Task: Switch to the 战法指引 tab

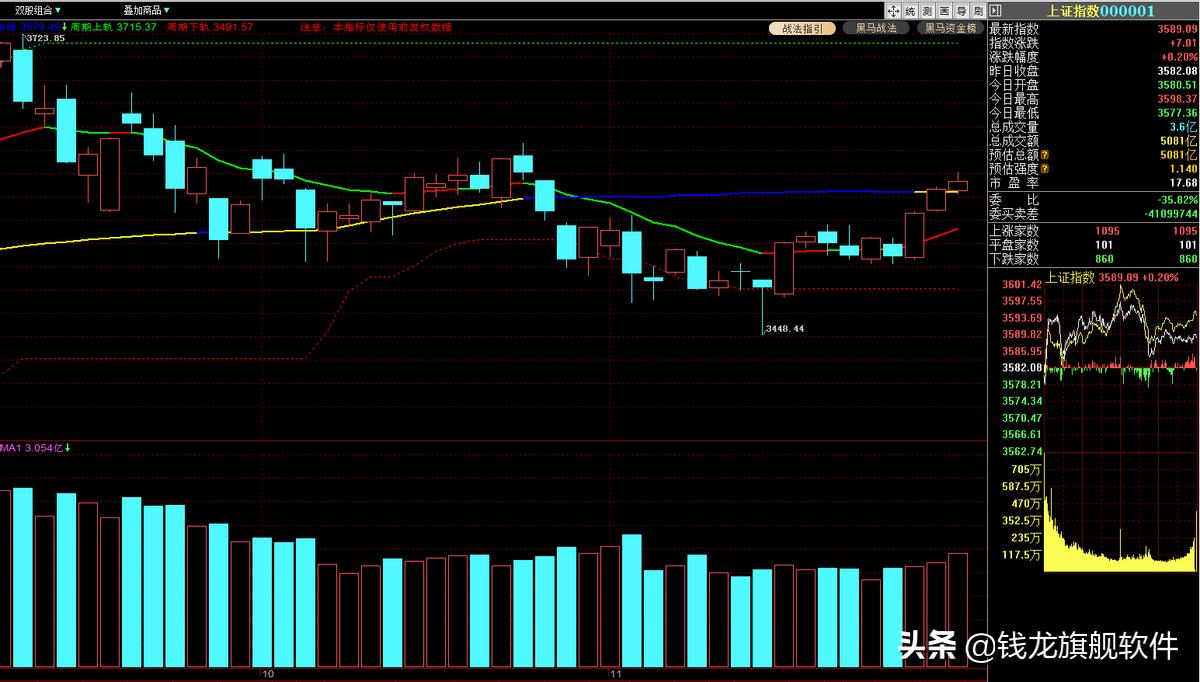Action: coord(802,28)
